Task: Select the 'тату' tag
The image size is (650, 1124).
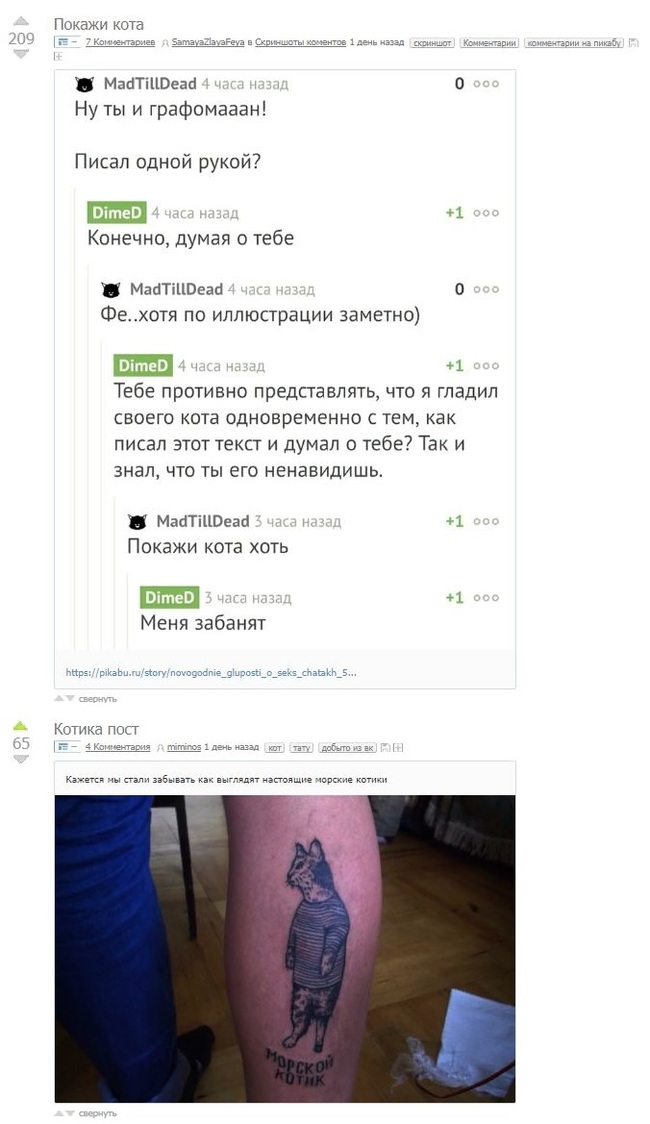Action: (302, 747)
